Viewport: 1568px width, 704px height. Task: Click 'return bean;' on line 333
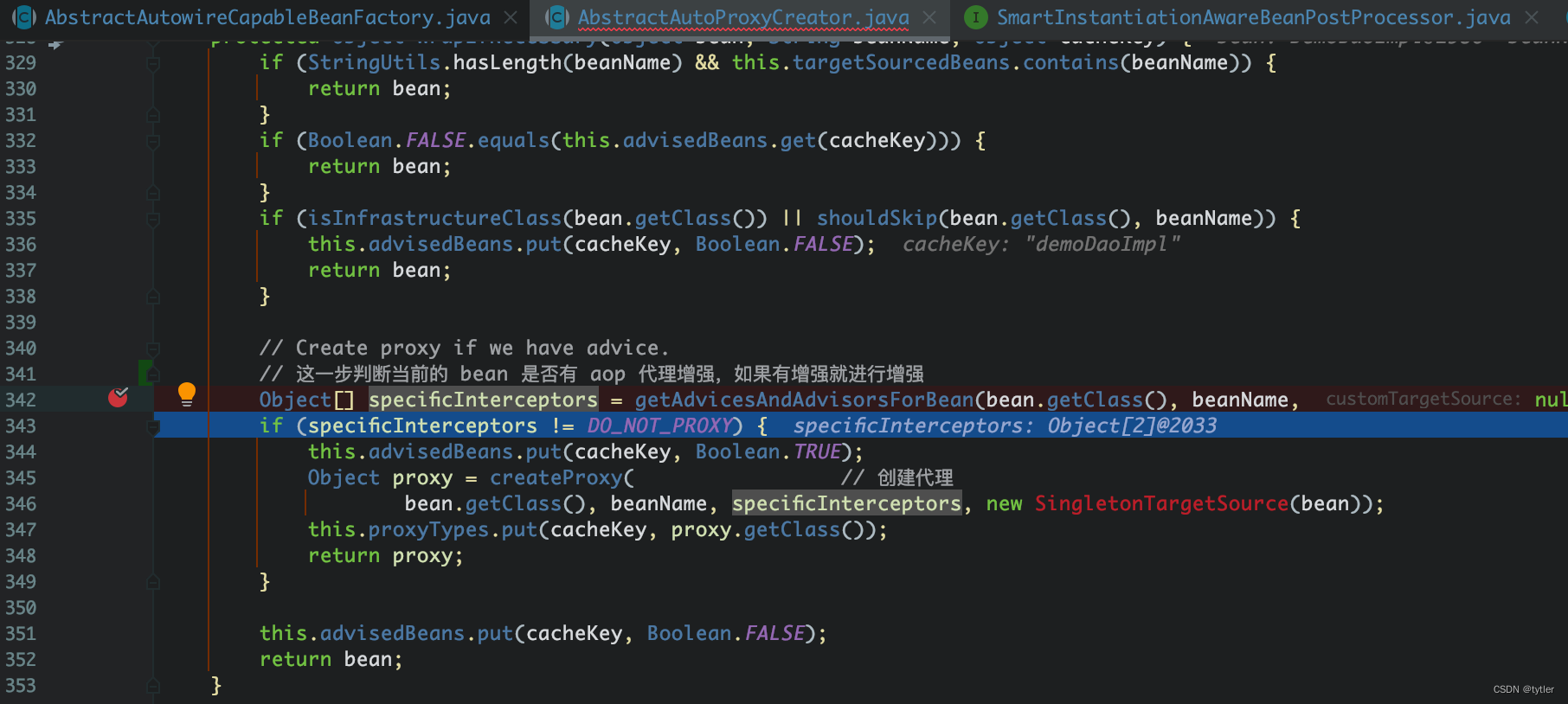coord(380,166)
